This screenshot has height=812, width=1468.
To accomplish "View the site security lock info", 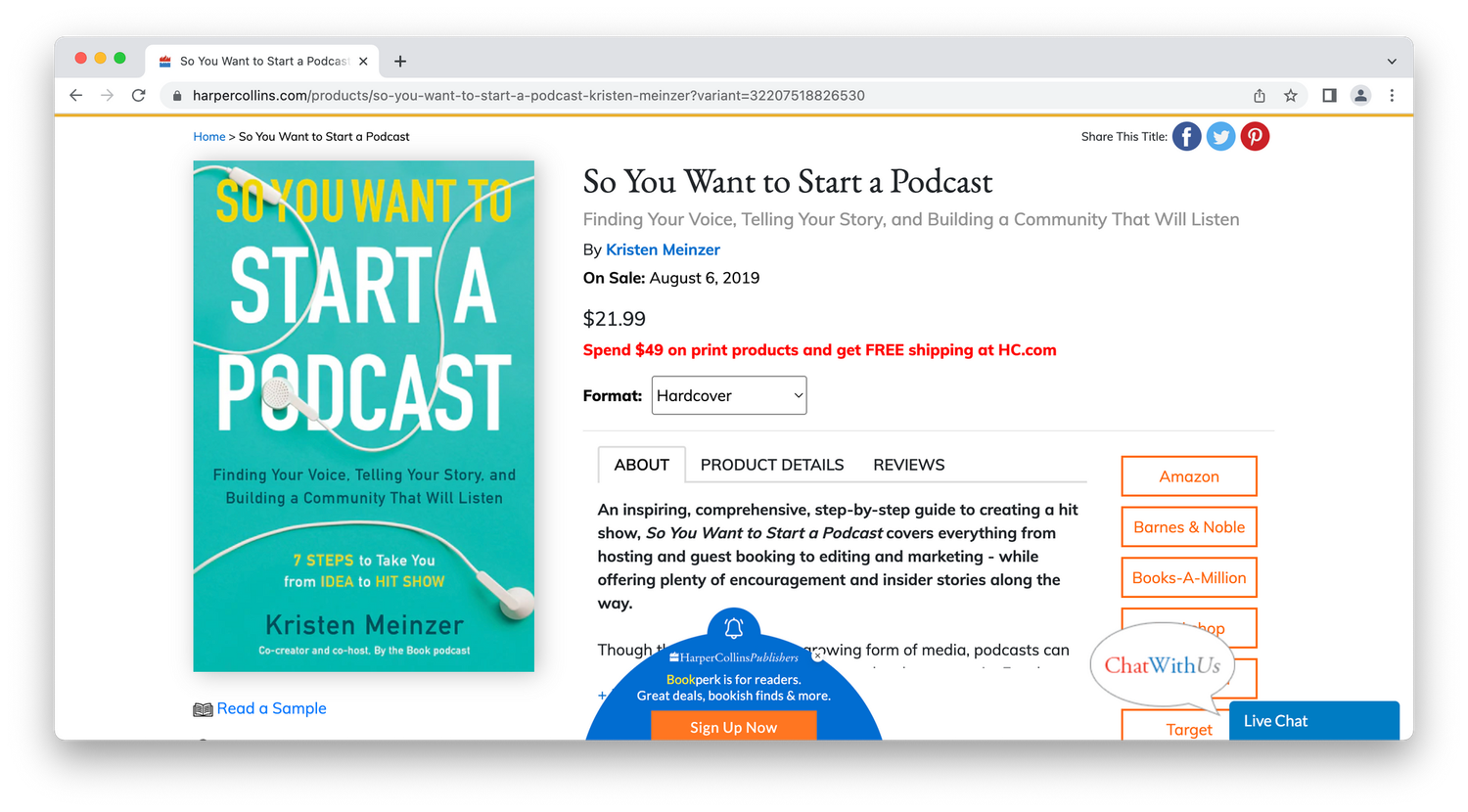I will (177, 95).
